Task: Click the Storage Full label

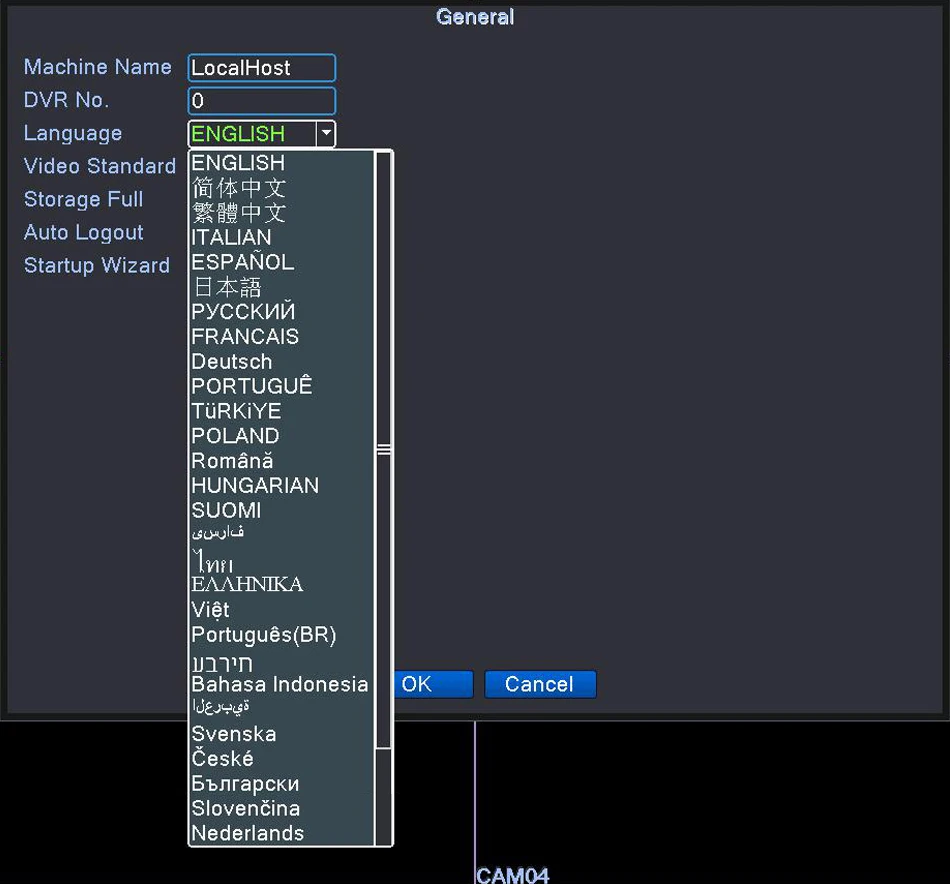Action: coord(84,199)
